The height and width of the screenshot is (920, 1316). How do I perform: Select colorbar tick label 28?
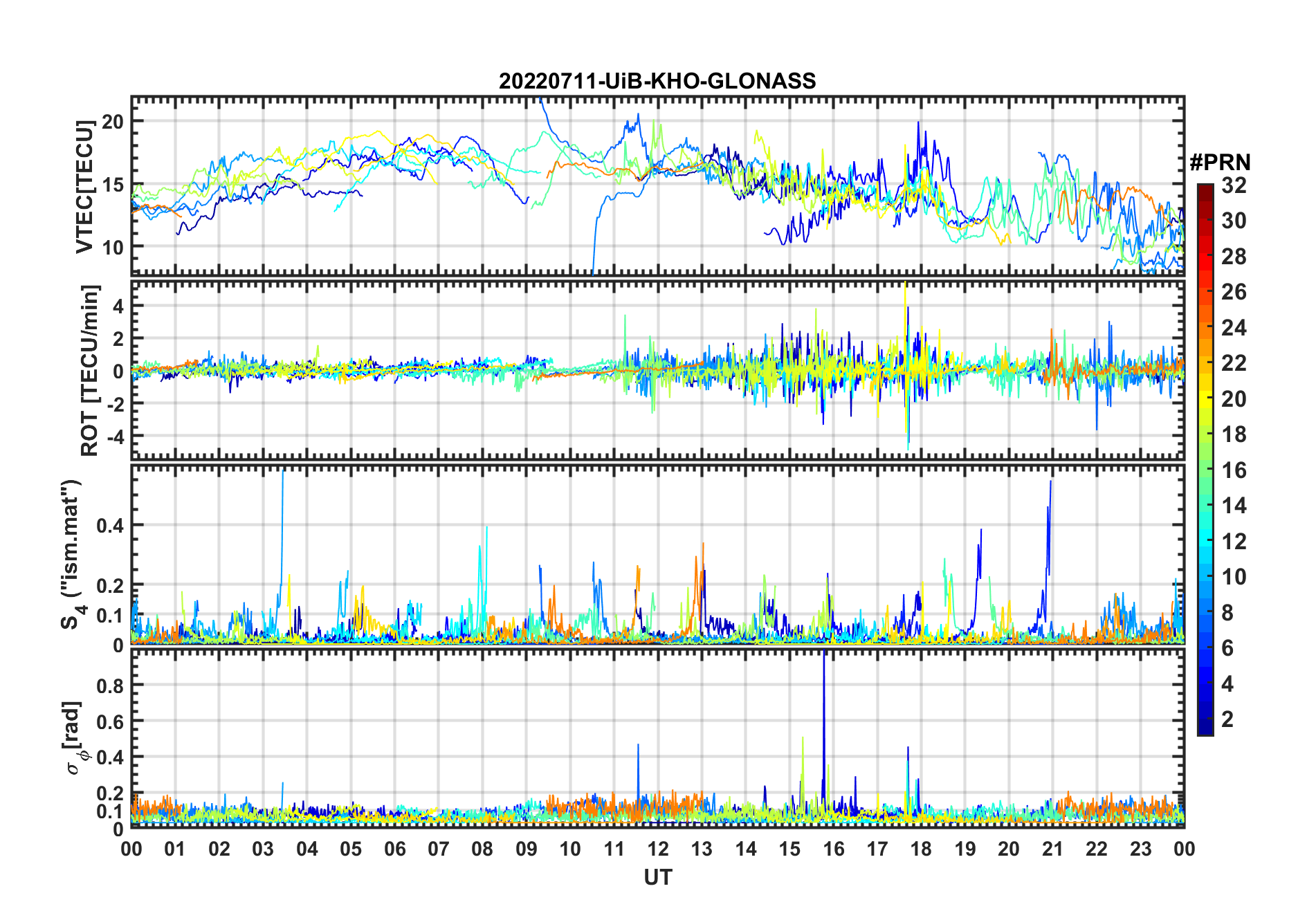click(x=1234, y=257)
